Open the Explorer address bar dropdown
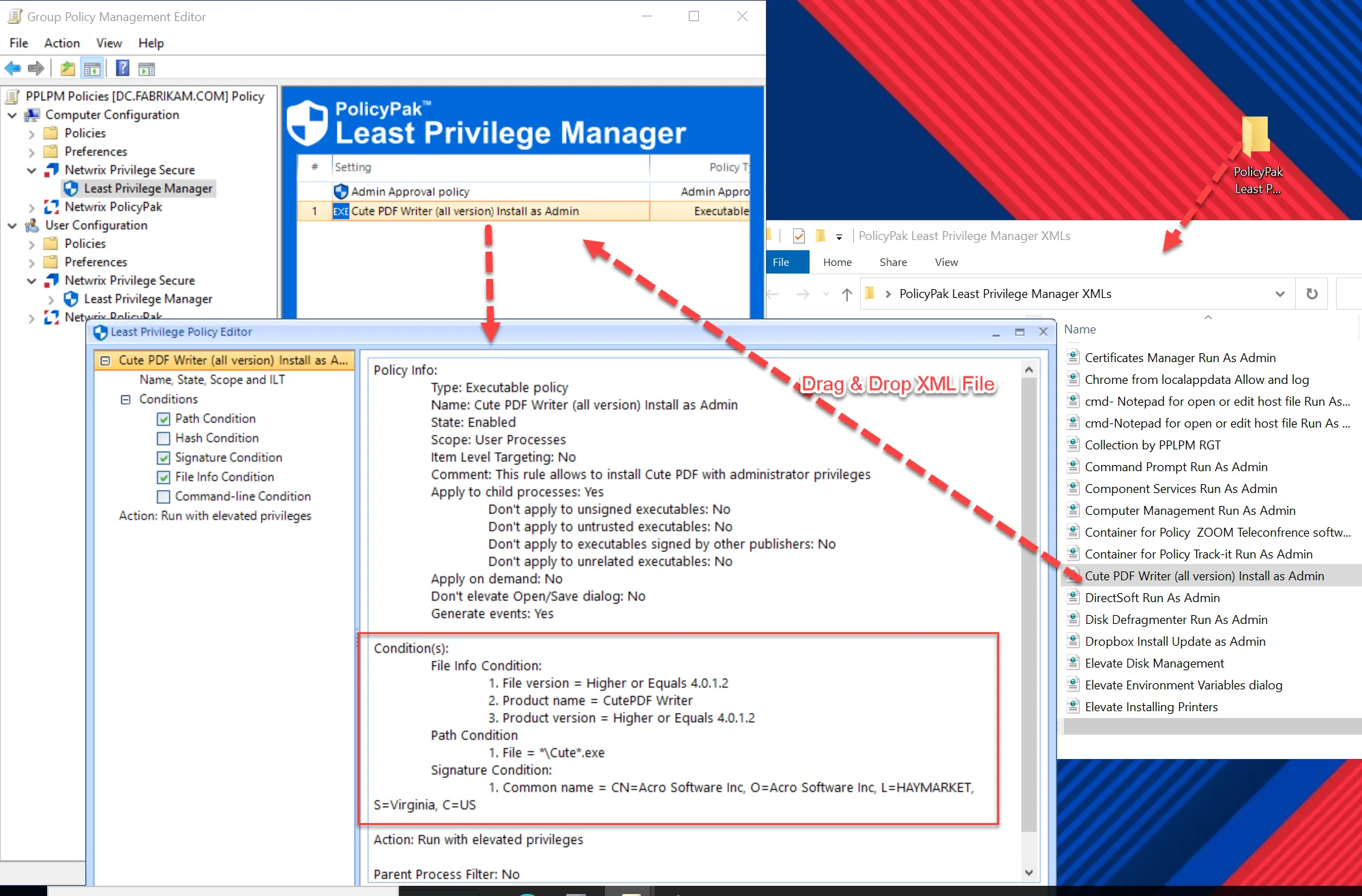The image size is (1362, 896). click(x=1279, y=293)
